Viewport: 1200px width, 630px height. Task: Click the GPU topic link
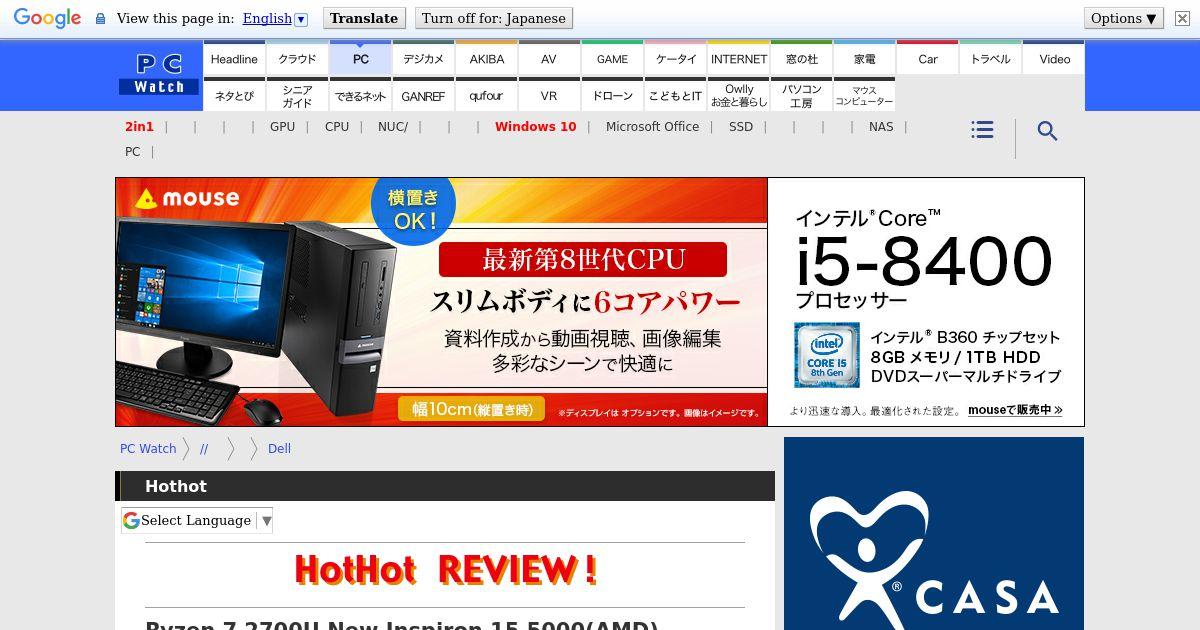(282, 127)
